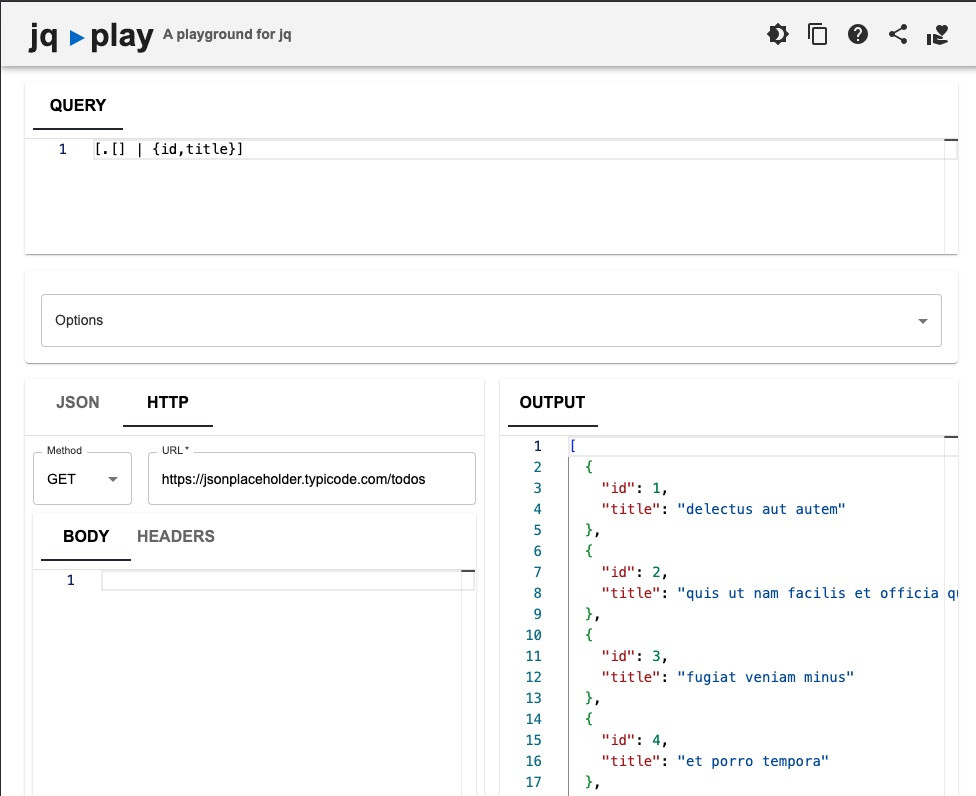
Task: Click the donate heart-hand icon
Action: 937,35
